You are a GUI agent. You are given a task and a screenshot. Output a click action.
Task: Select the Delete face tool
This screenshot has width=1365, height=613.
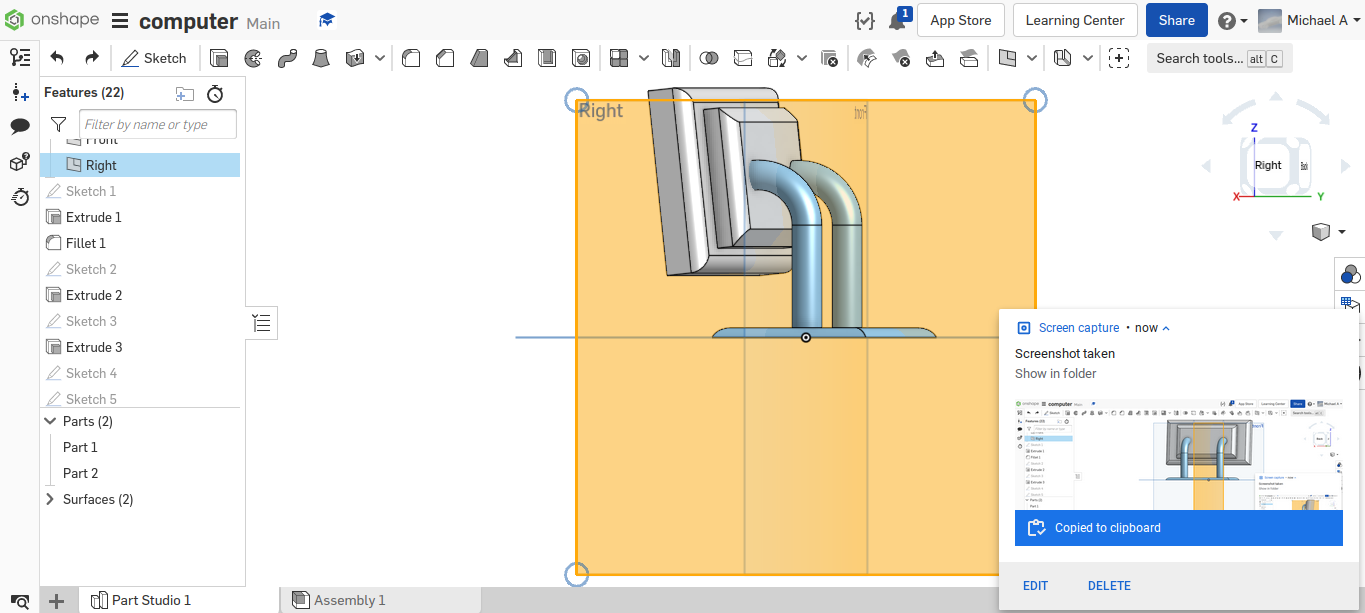[x=901, y=58]
